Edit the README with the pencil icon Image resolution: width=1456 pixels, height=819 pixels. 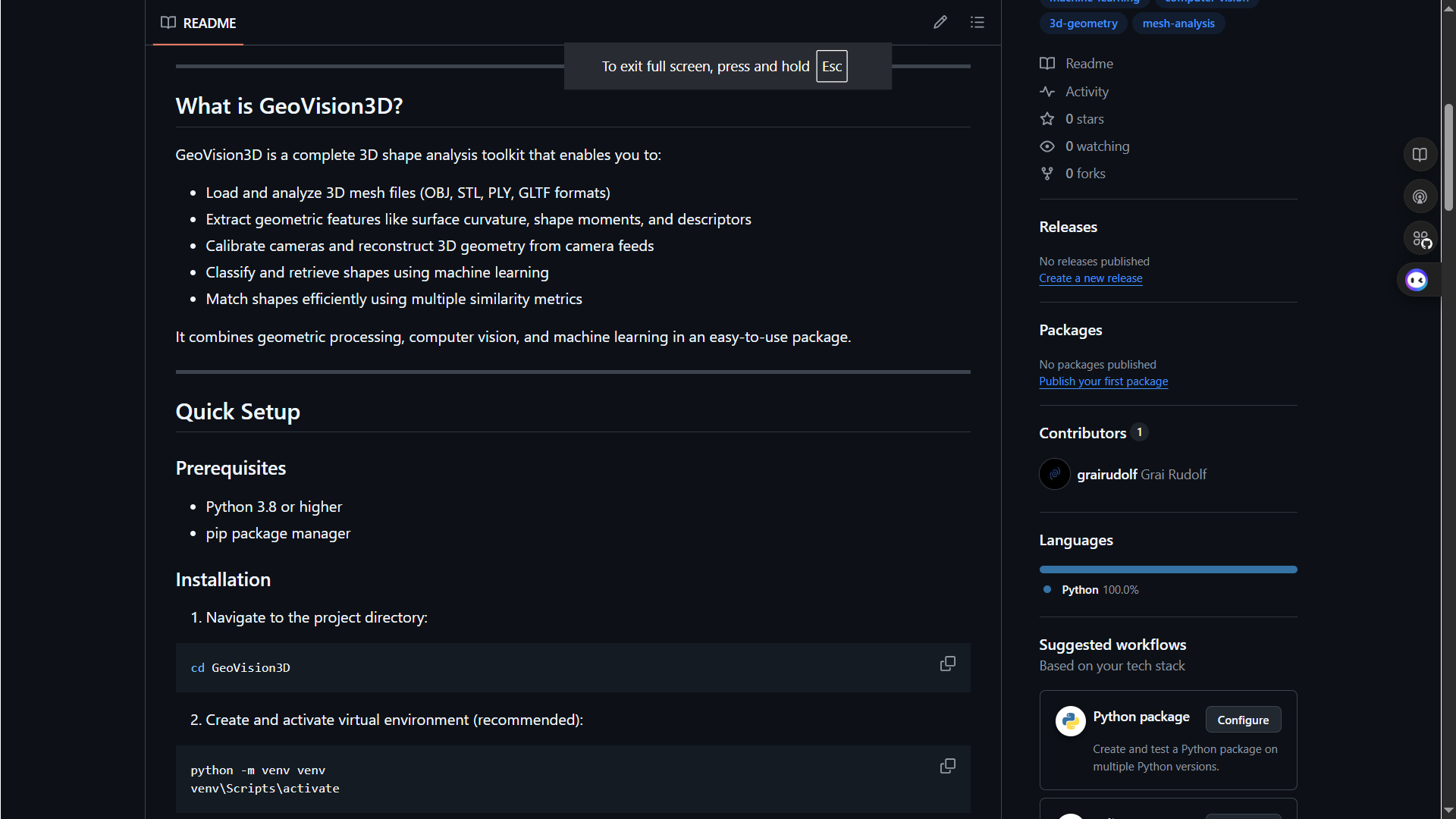click(x=940, y=23)
